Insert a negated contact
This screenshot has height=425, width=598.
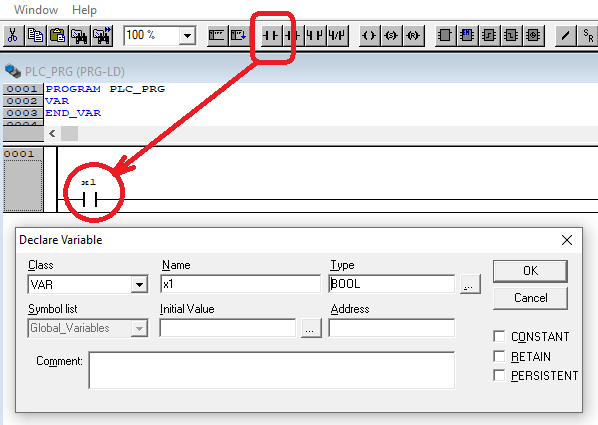pos(293,36)
